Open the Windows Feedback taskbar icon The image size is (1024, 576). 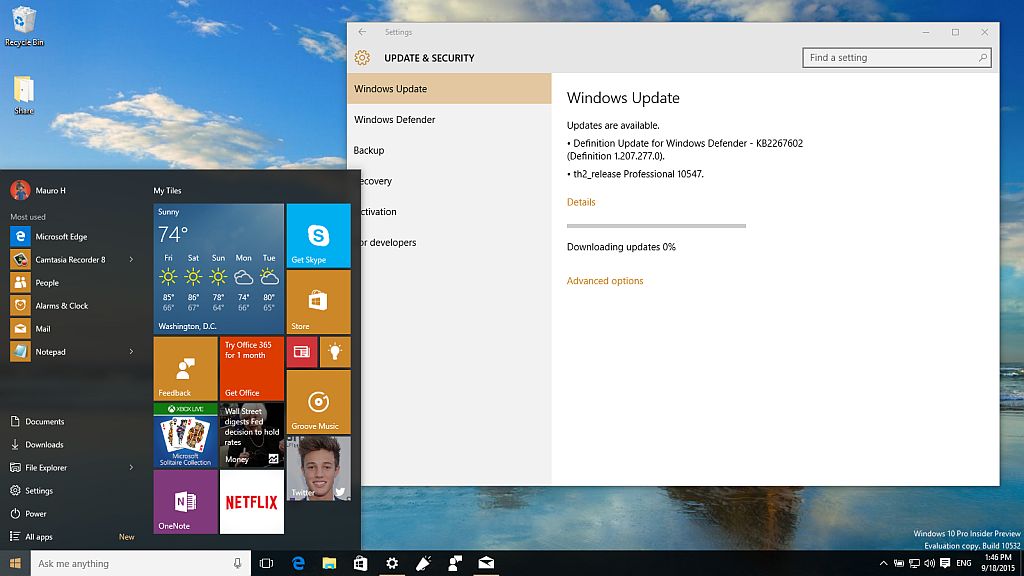pos(423,563)
